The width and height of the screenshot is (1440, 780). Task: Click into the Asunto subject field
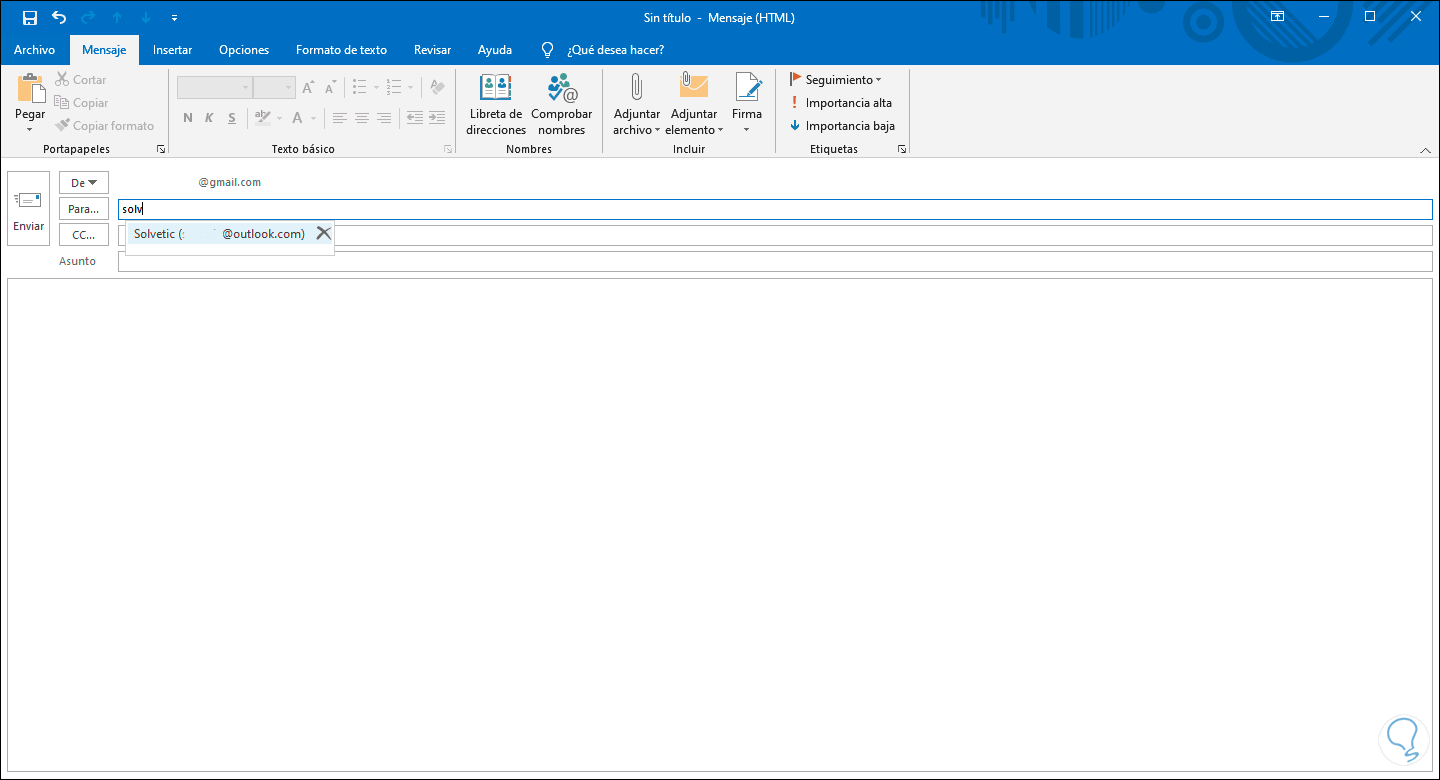(774, 262)
